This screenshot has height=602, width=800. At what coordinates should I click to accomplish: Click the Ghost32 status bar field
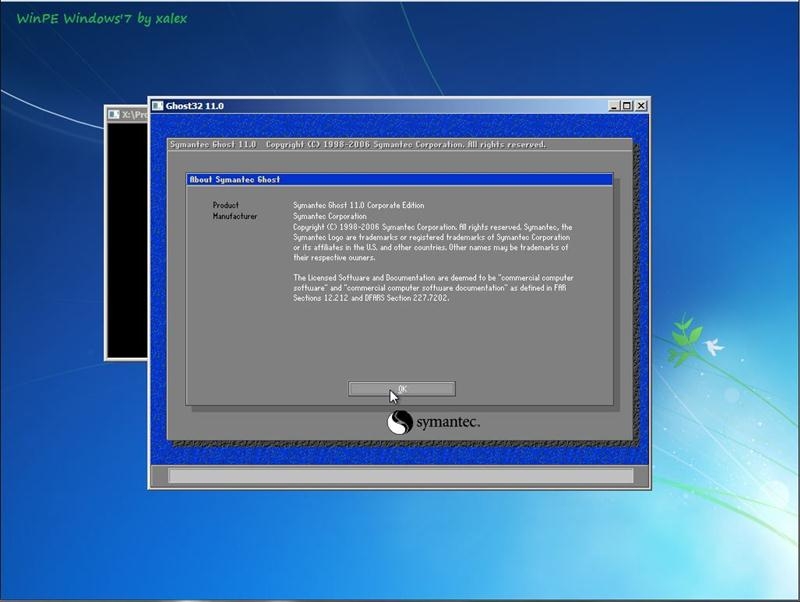401,476
